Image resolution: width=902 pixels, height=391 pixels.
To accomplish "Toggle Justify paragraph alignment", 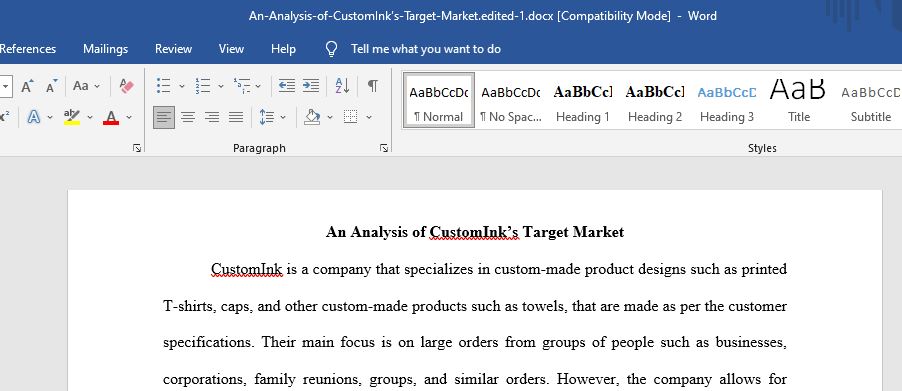I will coord(236,117).
